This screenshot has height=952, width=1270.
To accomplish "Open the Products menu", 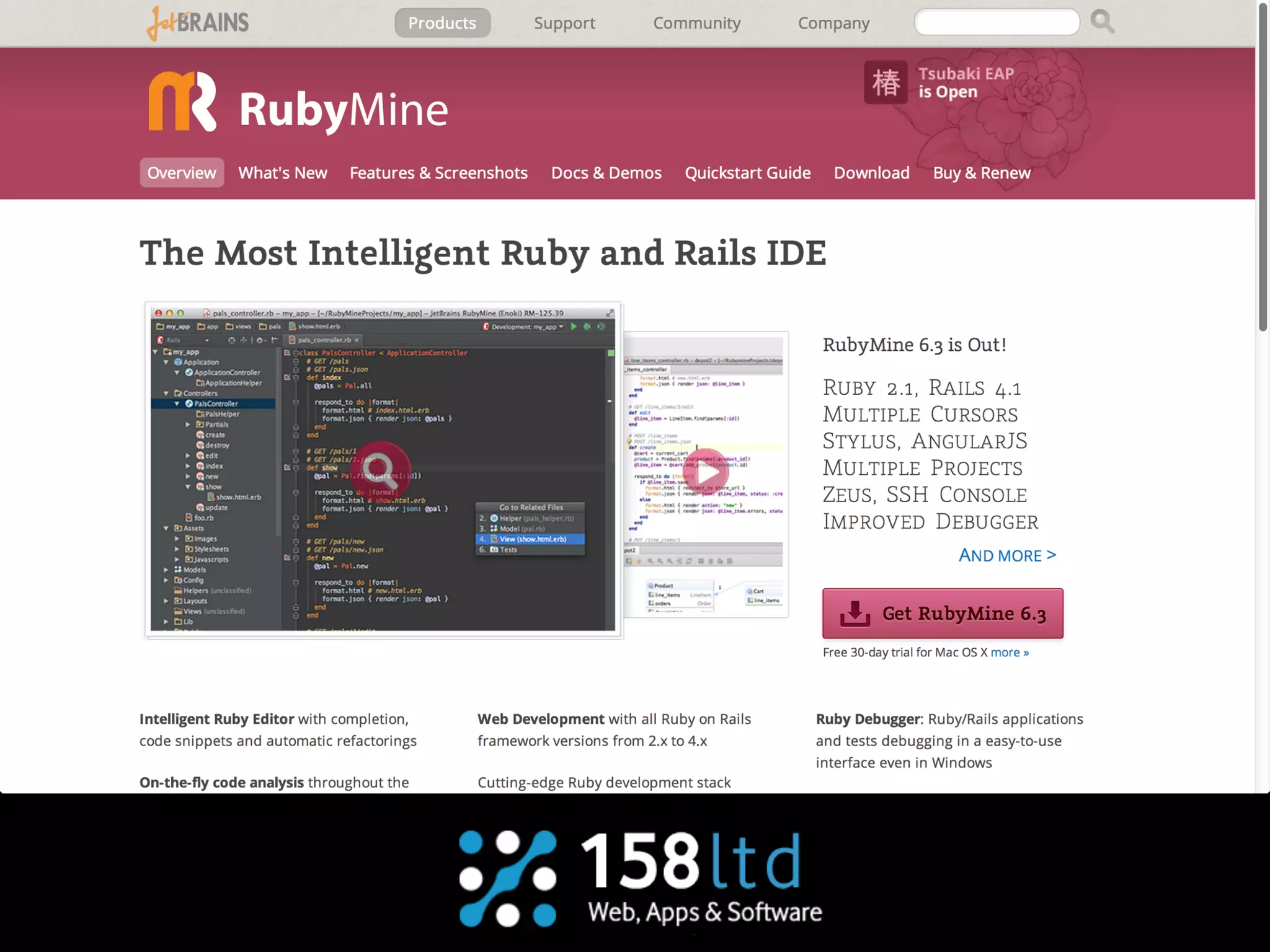I will tap(442, 23).
